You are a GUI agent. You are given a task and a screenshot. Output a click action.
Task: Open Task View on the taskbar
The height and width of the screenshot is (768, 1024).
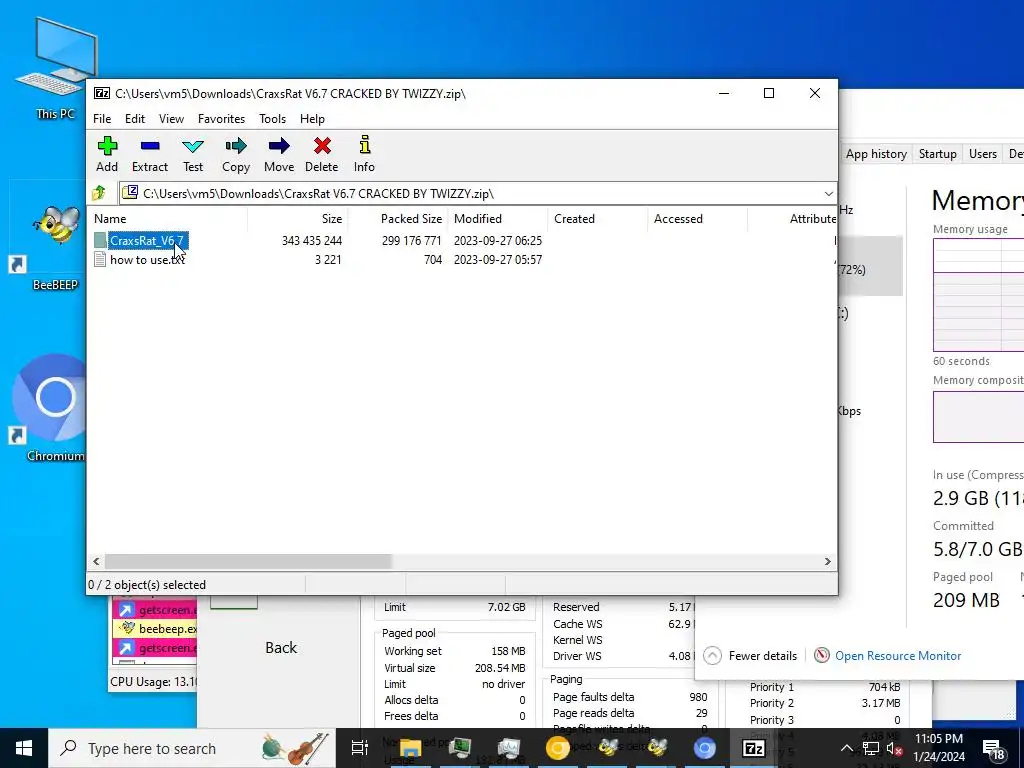click(x=360, y=748)
